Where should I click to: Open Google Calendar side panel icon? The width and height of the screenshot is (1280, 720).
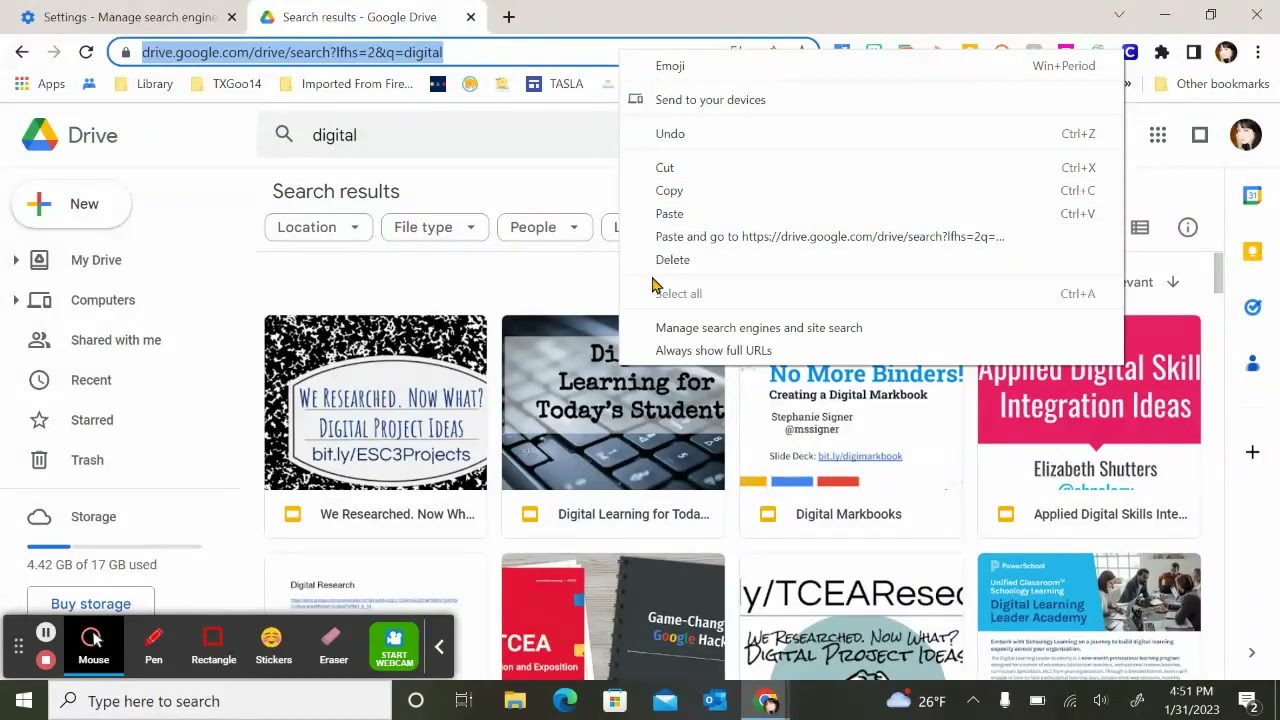pyautogui.click(x=1252, y=196)
